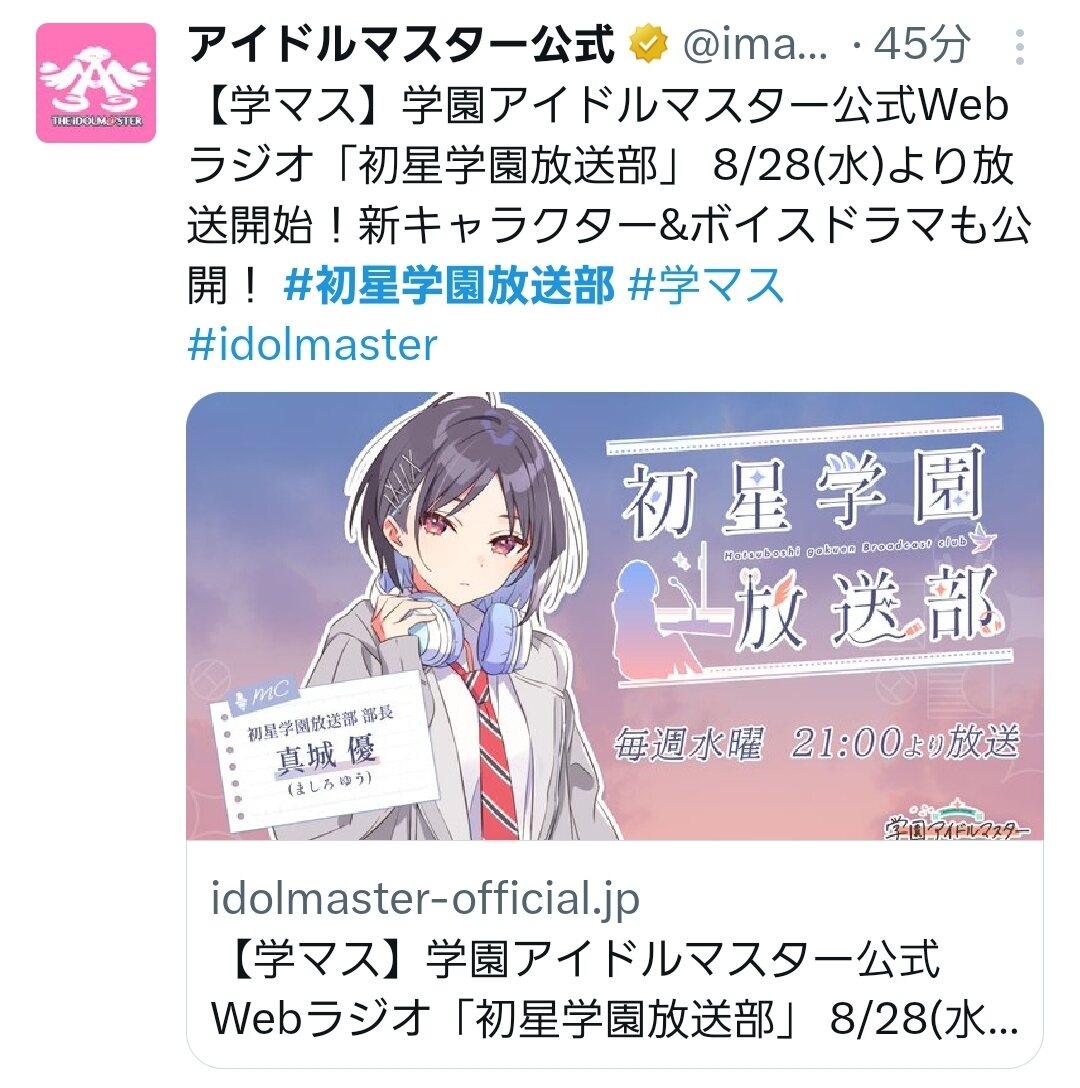1080x1088 pixels.
Task: Open the @ima... account handle
Action: click(755, 45)
